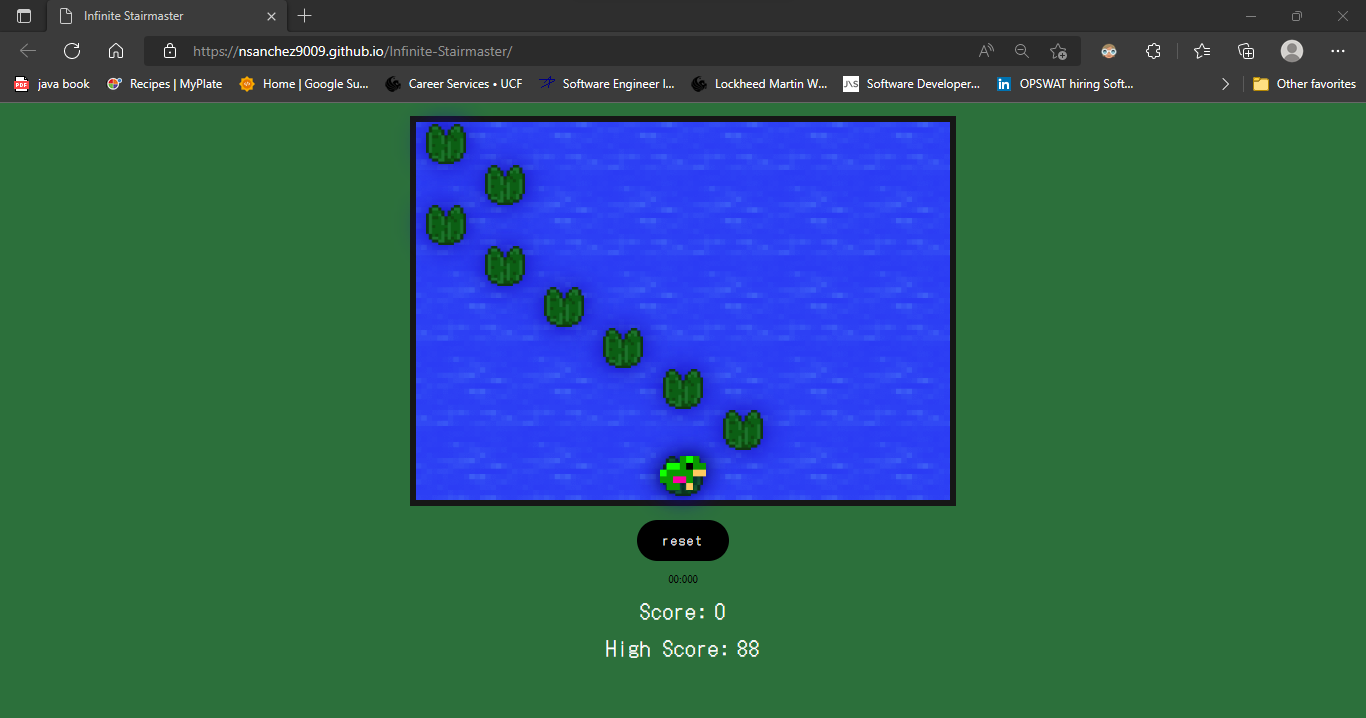The image size is (1366, 718).
Task: Click the user profile avatar
Action: click(1292, 51)
